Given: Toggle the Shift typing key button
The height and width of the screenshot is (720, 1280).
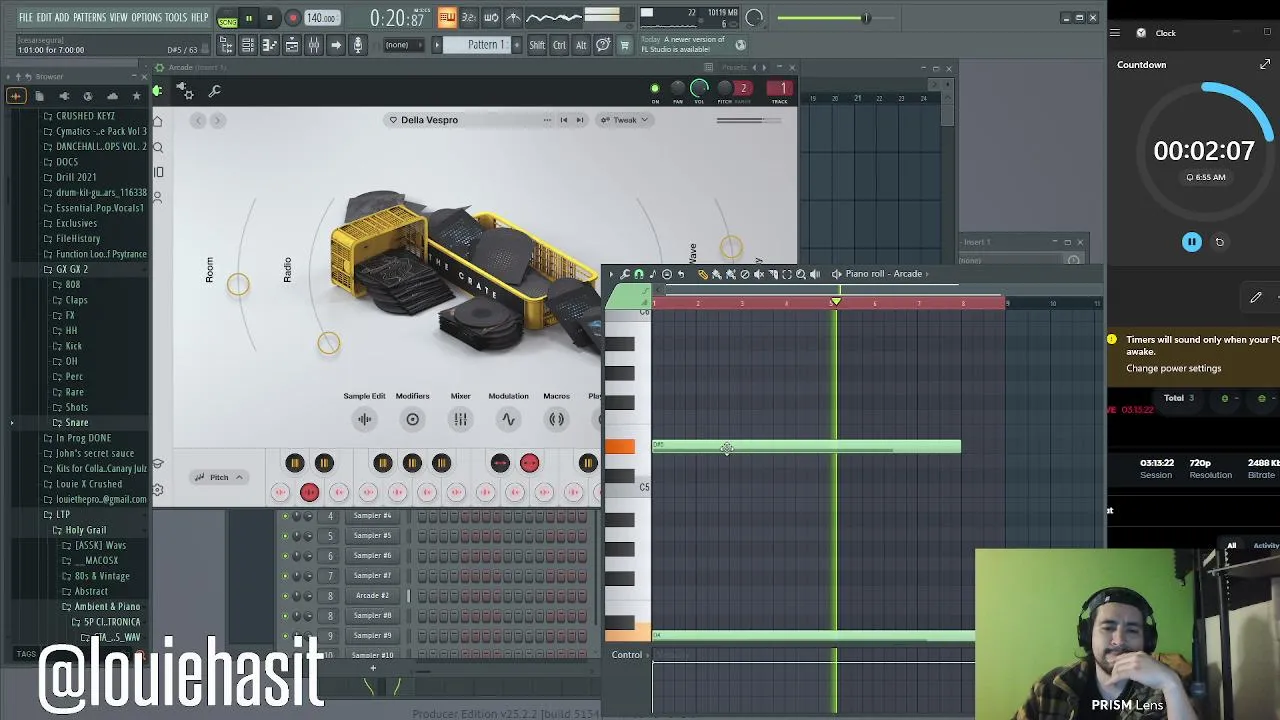Looking at the screenshot, I should pos(537,45).
